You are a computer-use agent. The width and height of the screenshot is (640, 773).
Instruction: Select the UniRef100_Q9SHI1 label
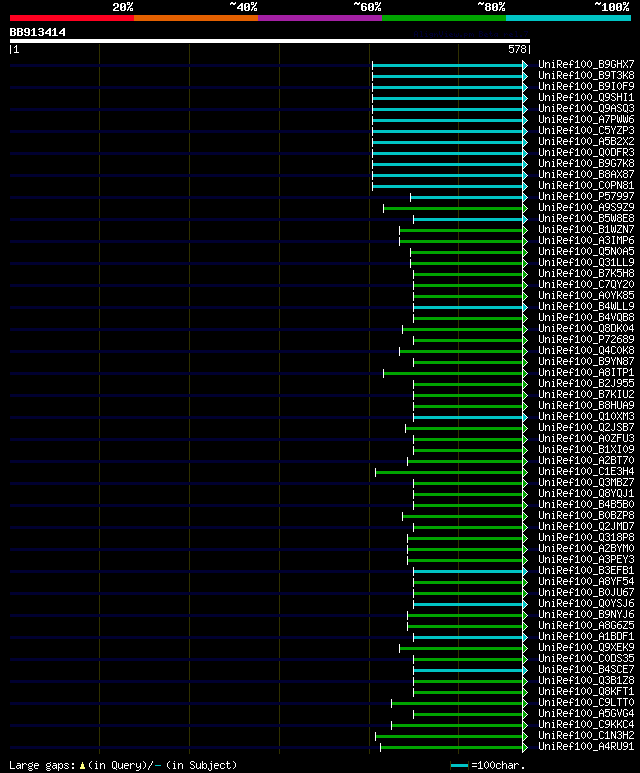click(586, 98)
